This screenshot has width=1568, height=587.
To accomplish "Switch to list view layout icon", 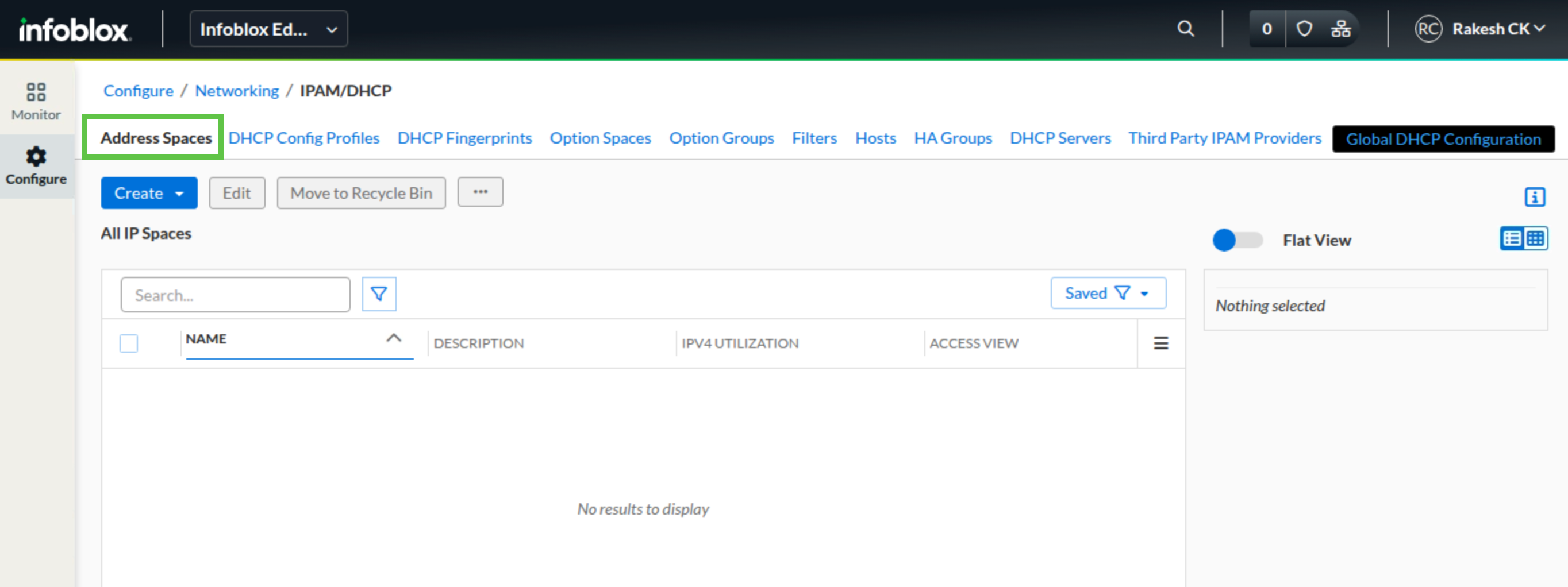I will [1512, 238].
